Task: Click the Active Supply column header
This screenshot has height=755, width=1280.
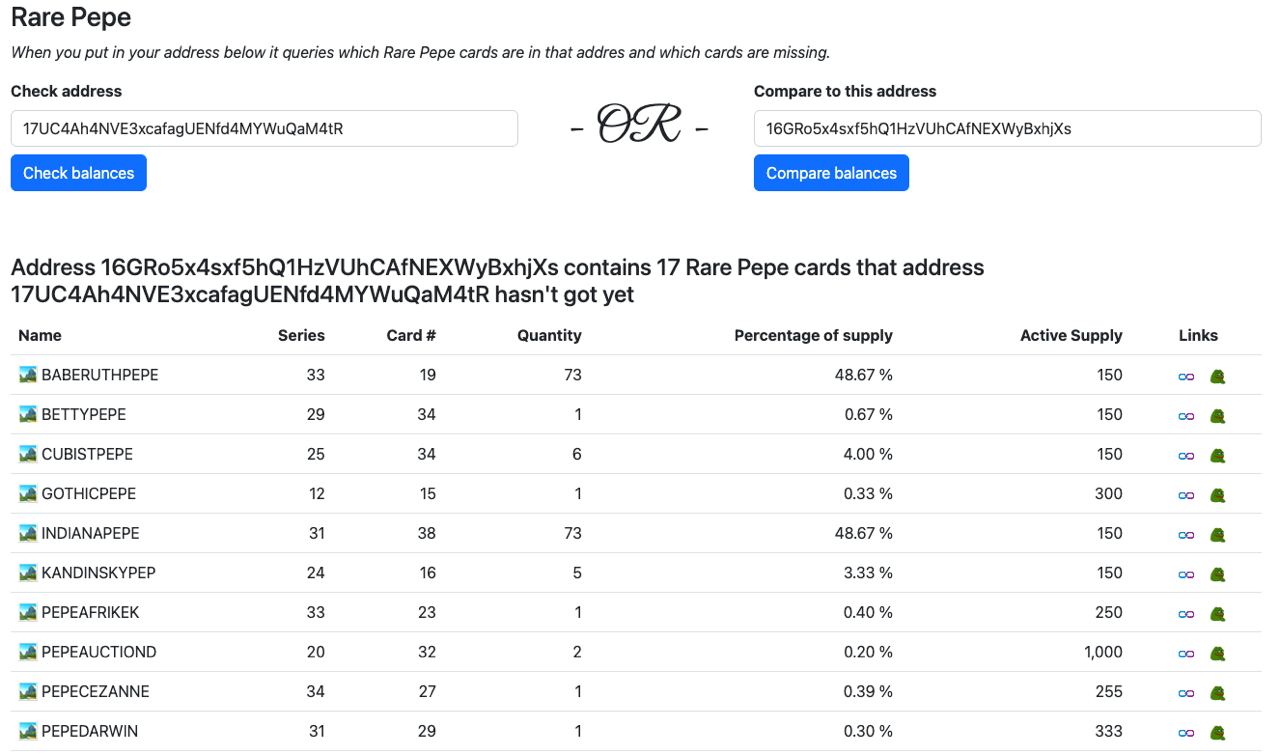Action: pyautogui.click(x=1071, y=336)
